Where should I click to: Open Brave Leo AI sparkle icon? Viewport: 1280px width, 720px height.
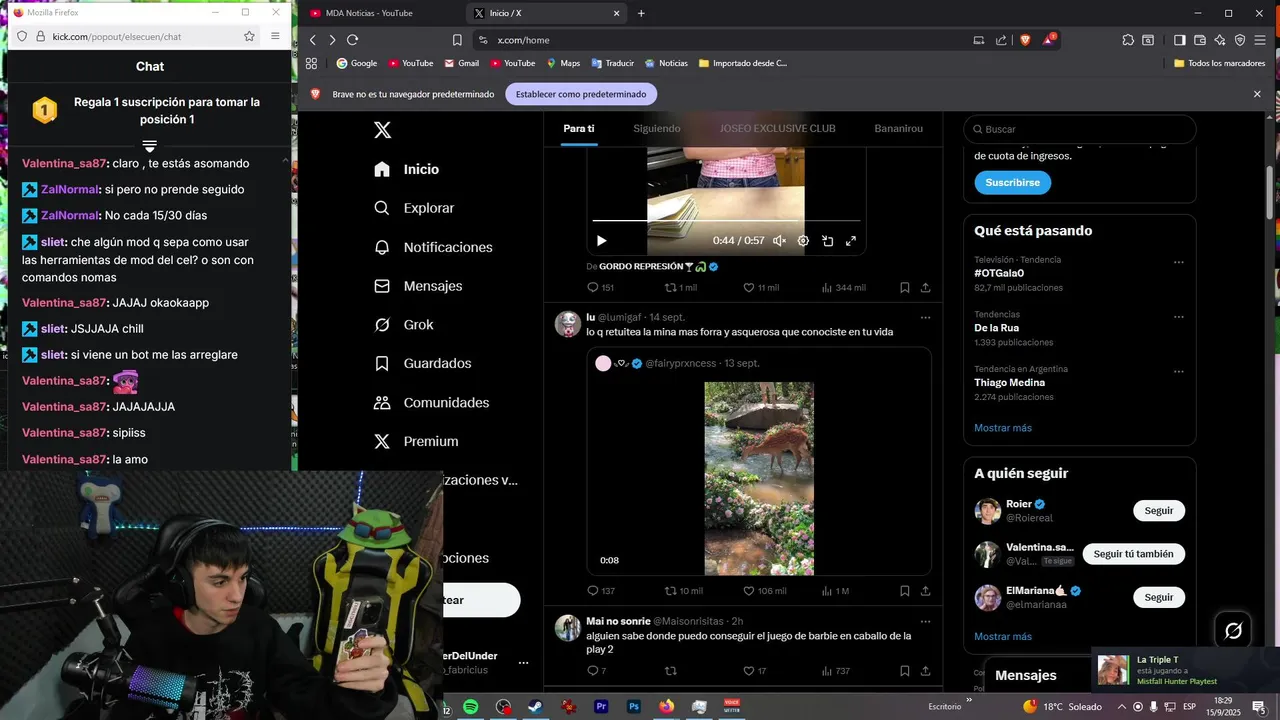pos(1220,40)
